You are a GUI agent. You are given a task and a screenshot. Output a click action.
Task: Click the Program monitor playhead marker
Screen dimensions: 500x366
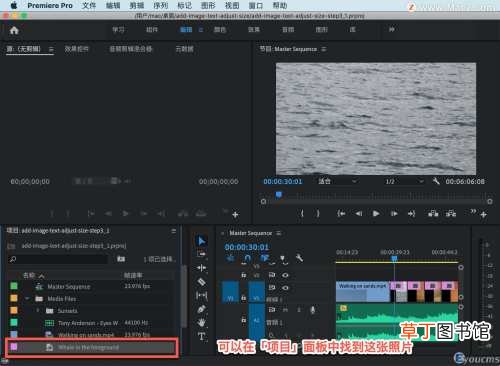tap(279, 195)
